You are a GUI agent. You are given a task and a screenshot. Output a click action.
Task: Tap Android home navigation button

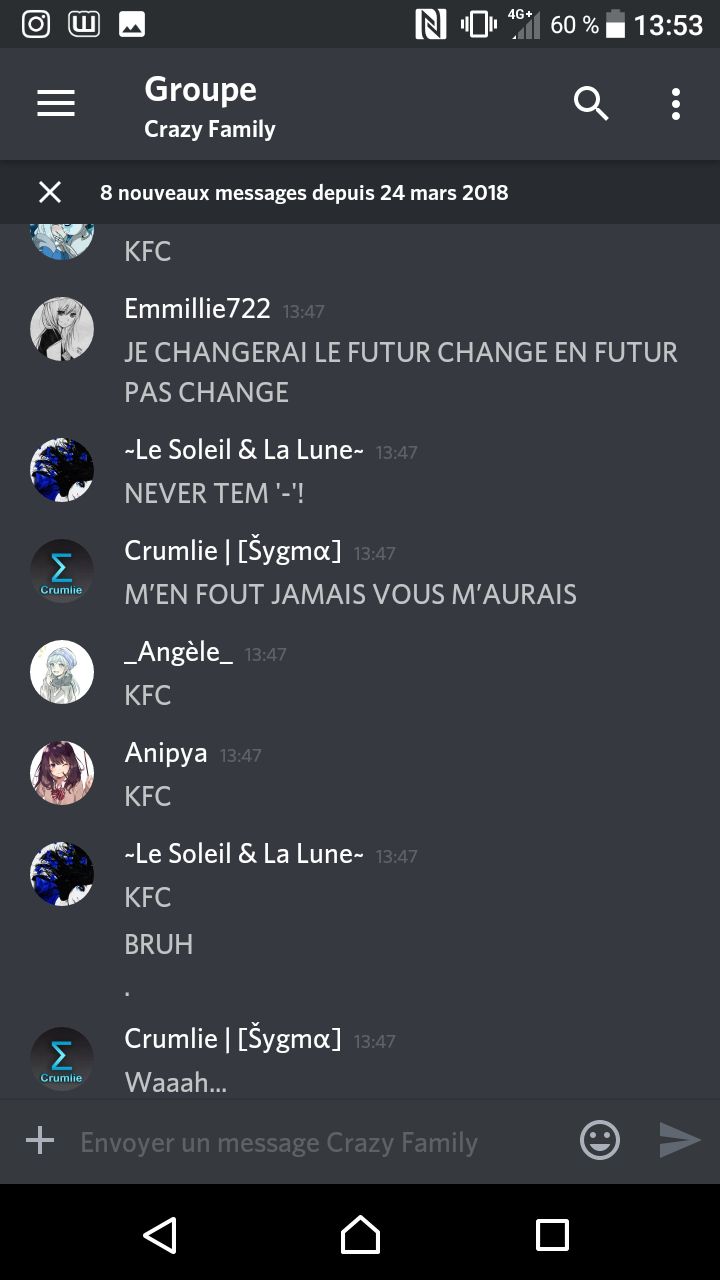pos(360,1235)
